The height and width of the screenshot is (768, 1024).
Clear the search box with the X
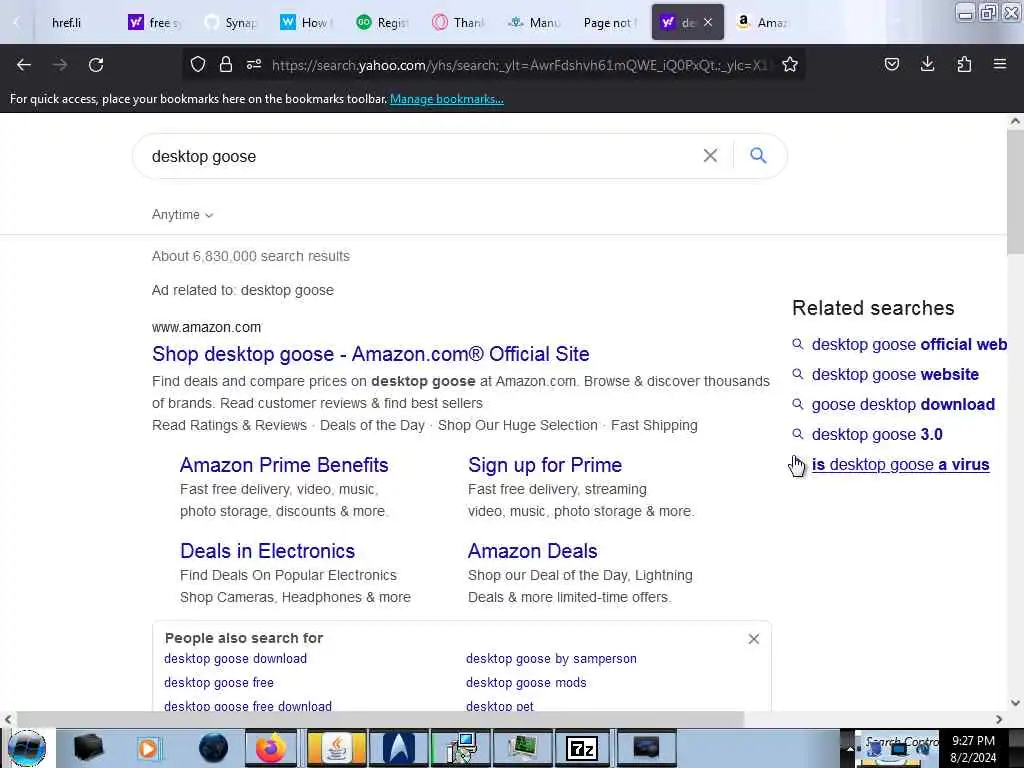tap(710, 155)
